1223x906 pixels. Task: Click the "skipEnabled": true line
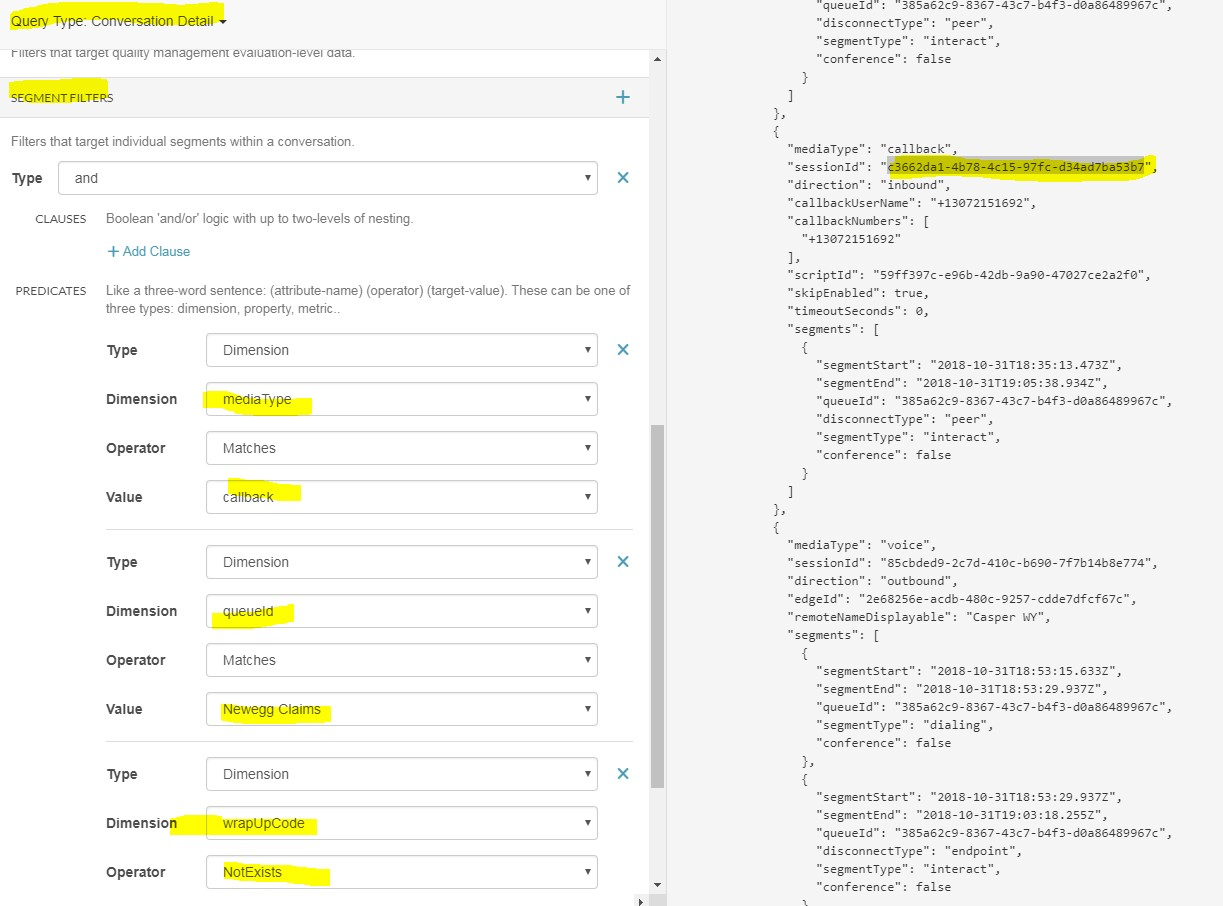[x=858, y=293]
